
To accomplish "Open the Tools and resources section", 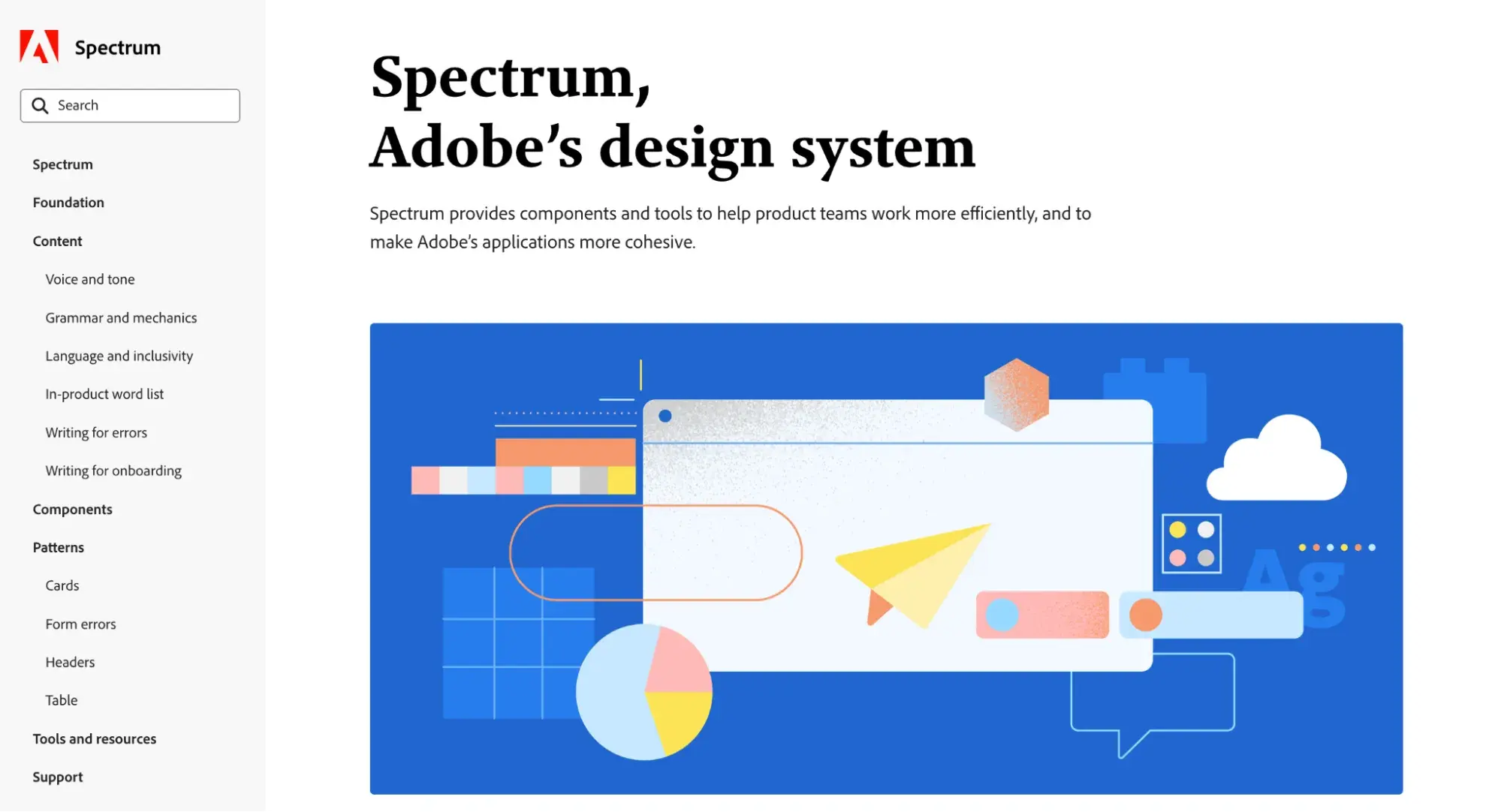I will point(94,738).
